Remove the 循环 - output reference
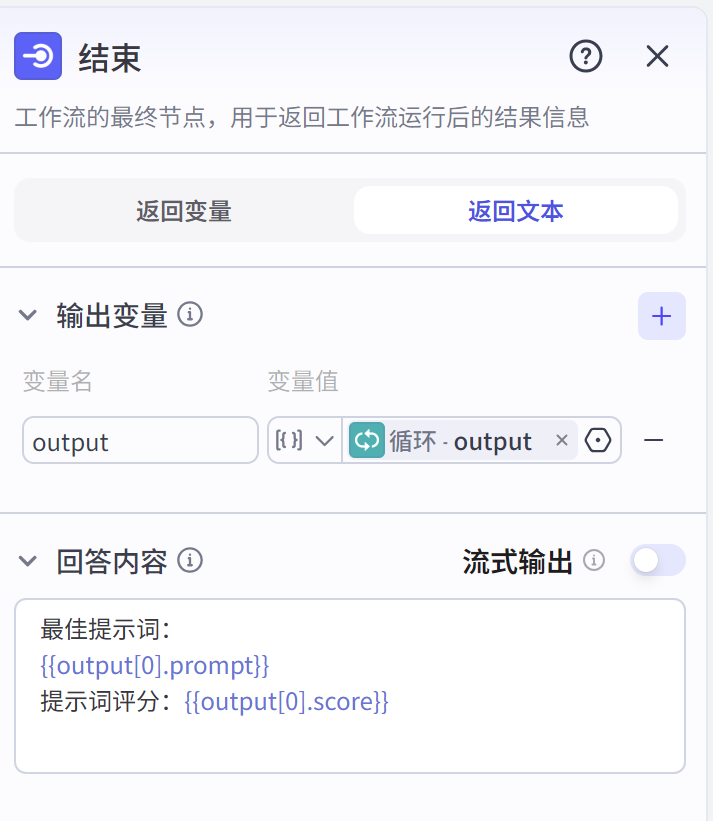The width and height of the screenshot is (713, 821). coord(562,440)
